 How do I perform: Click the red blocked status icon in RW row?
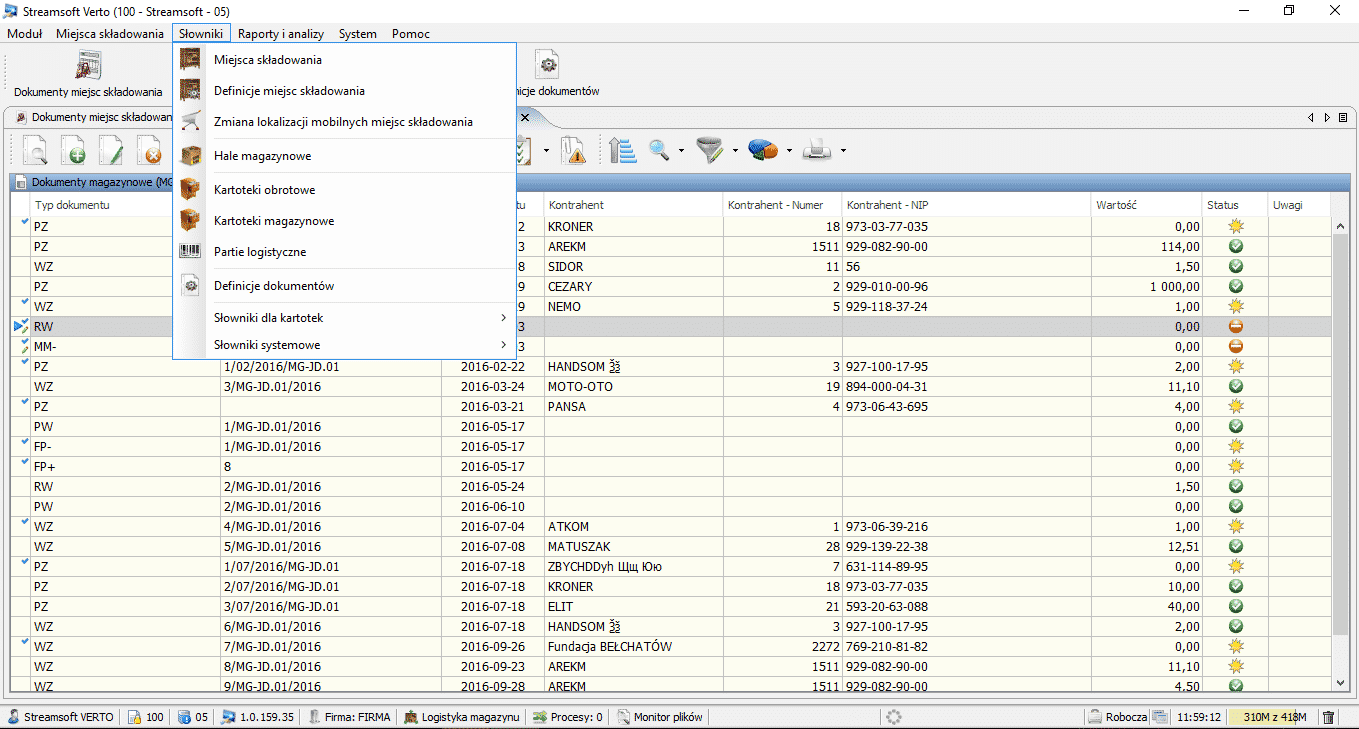1235,327
